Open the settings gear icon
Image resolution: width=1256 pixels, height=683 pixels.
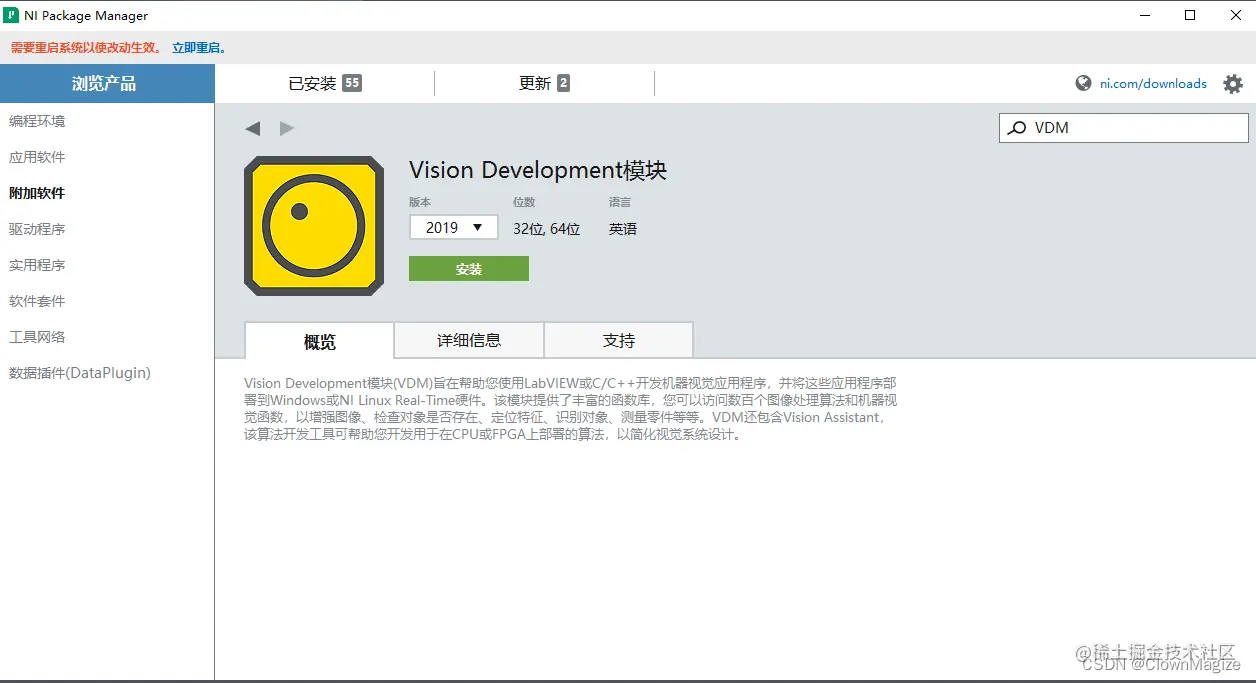pos(1233,84)
